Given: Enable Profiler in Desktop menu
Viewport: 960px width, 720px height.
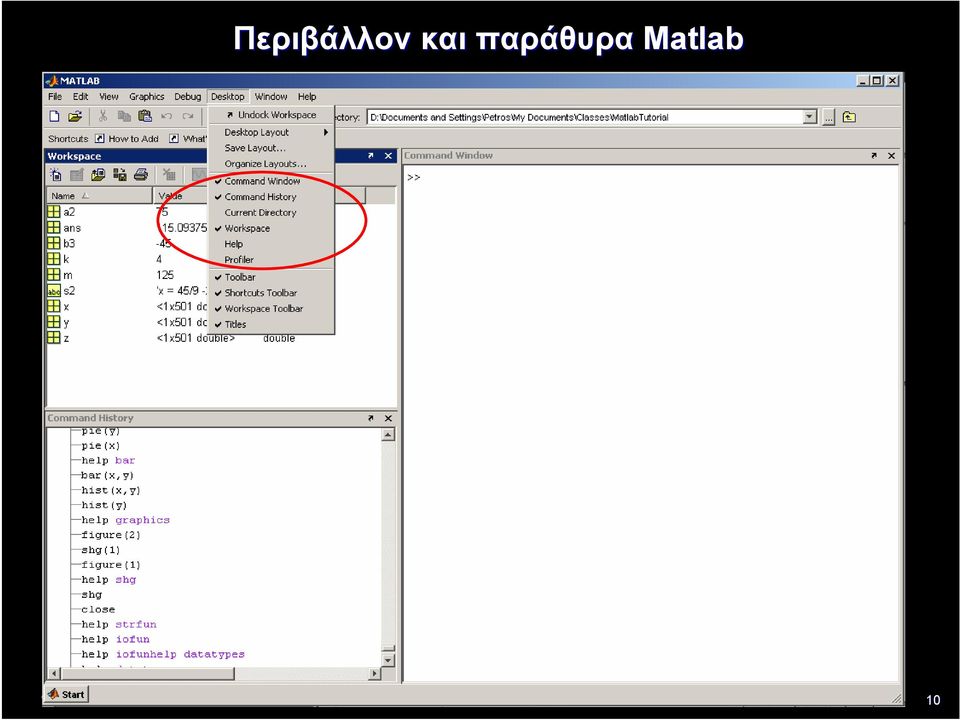Looking at the screenshot, I should pyautogui.click(x=271, y=260).
